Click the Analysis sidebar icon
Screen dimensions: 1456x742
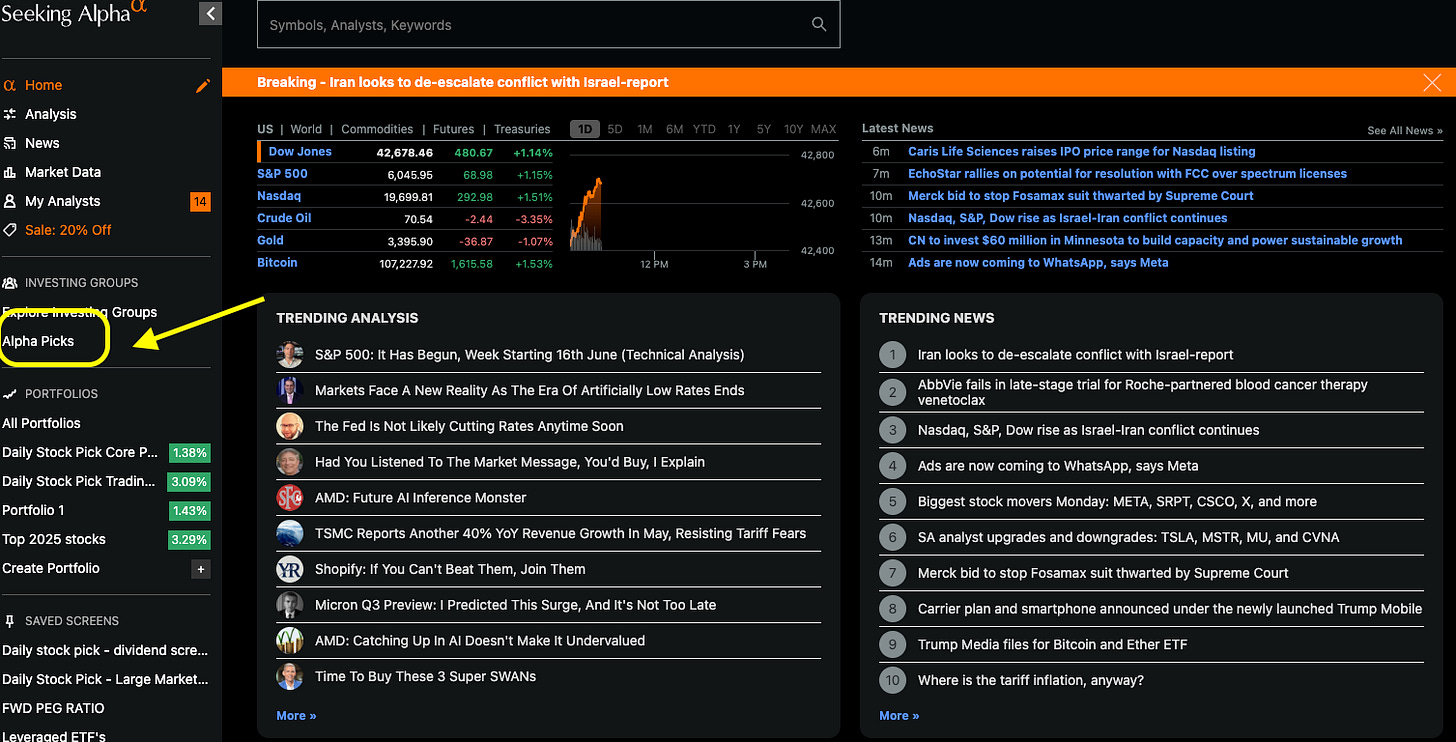(x=10, y=114)
